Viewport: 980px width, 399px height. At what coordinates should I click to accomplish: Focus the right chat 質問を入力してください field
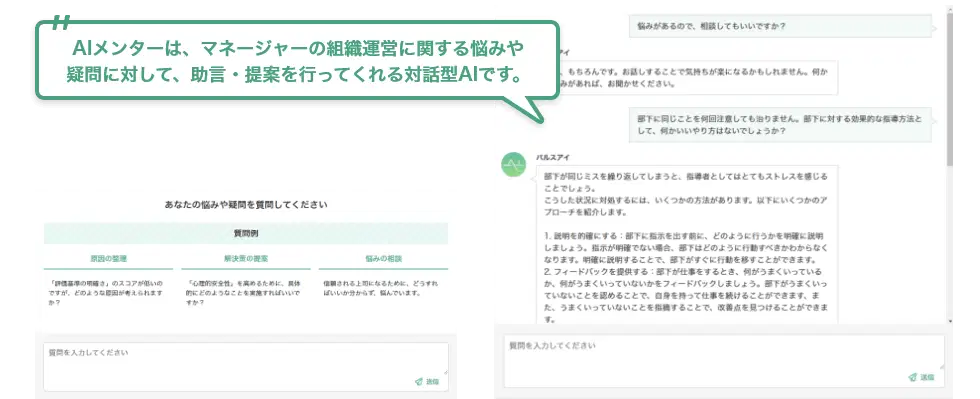pyautogui.click(x=724, y=361)
